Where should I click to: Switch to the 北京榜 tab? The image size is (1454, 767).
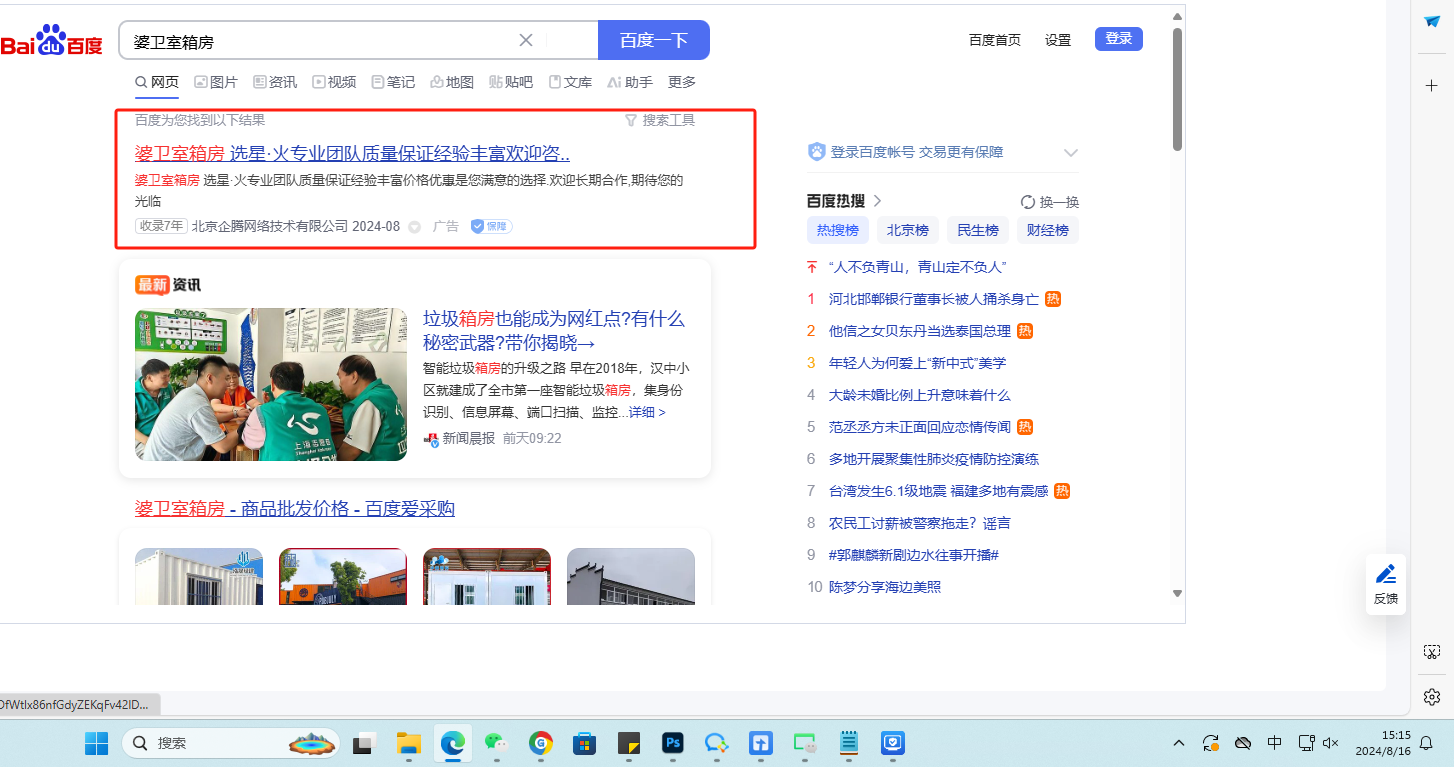908,230
